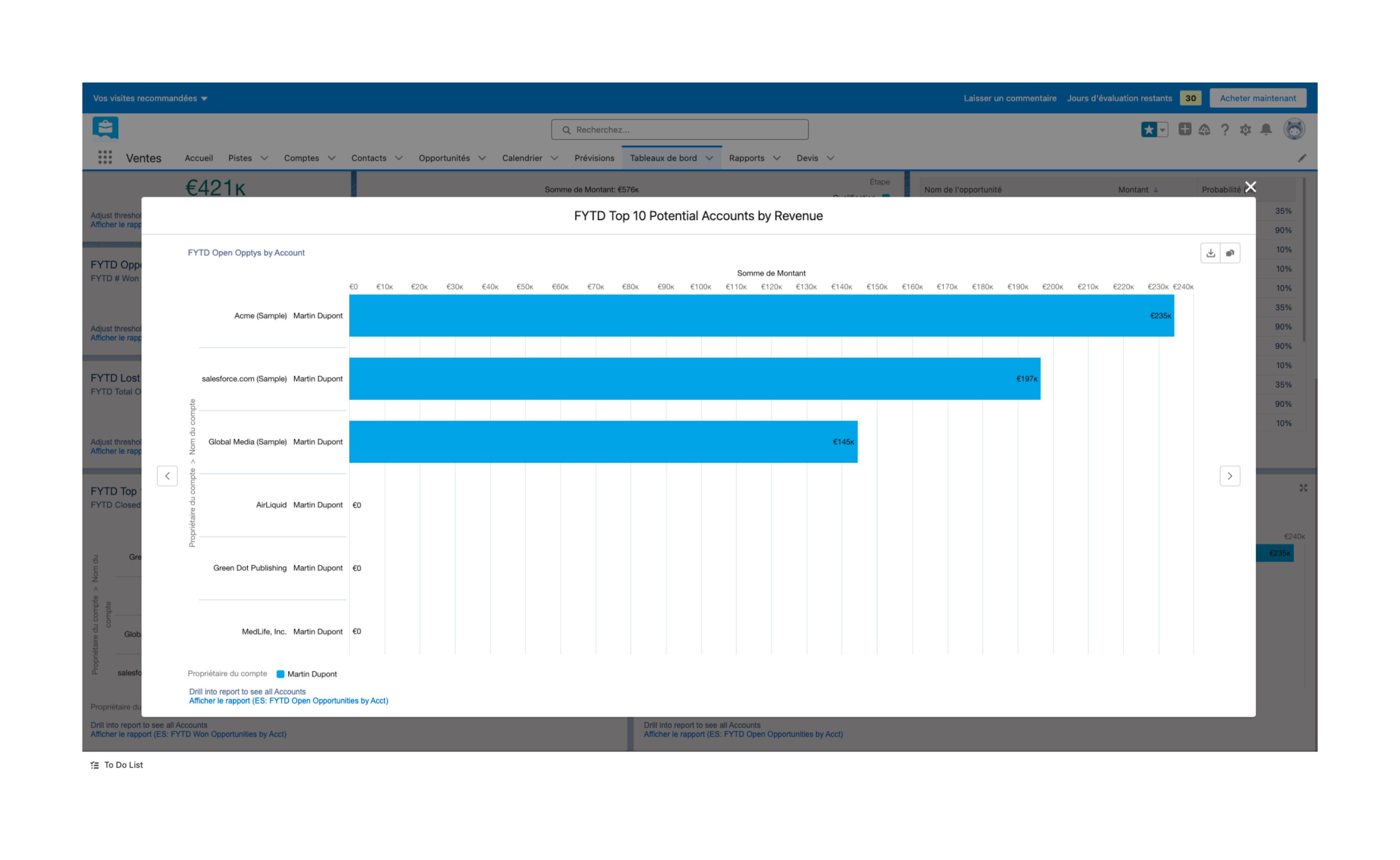The width and height of the screenshot is (1400, 860).
Task: Open the Favorites star icon
Action: click(1149, 130)
